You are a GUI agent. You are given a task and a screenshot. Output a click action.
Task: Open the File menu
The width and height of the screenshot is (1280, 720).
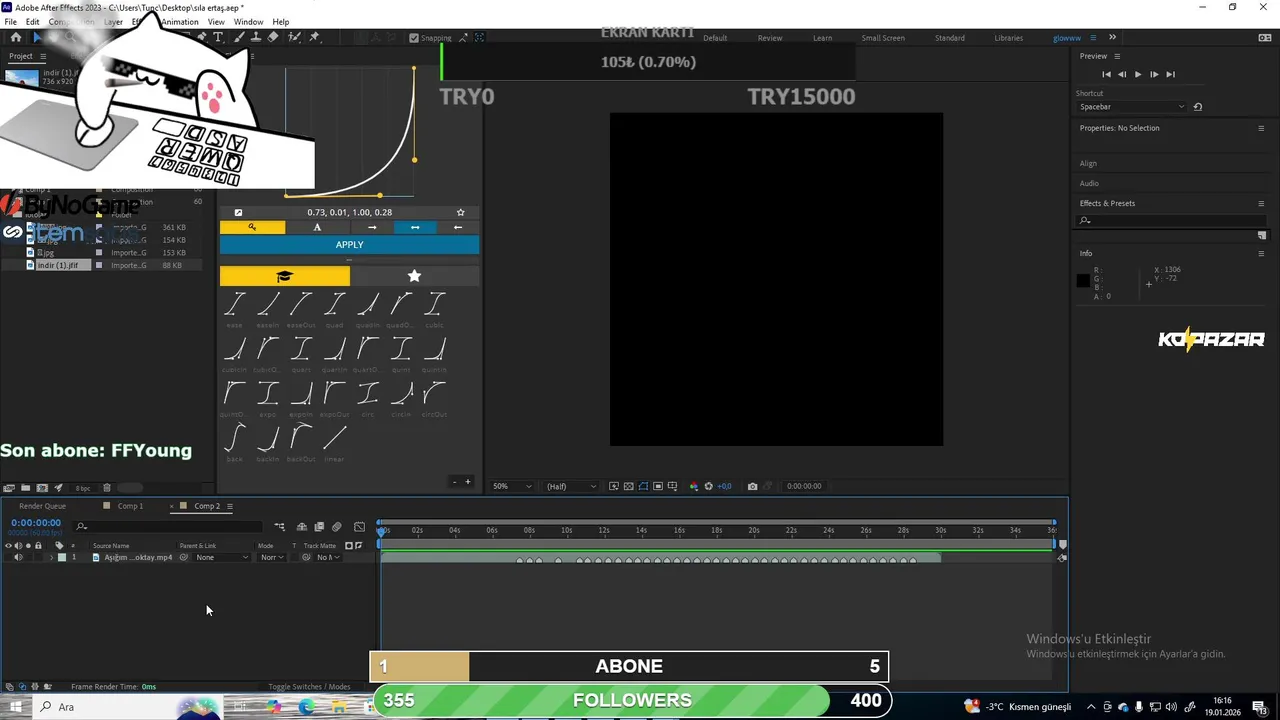11,22
